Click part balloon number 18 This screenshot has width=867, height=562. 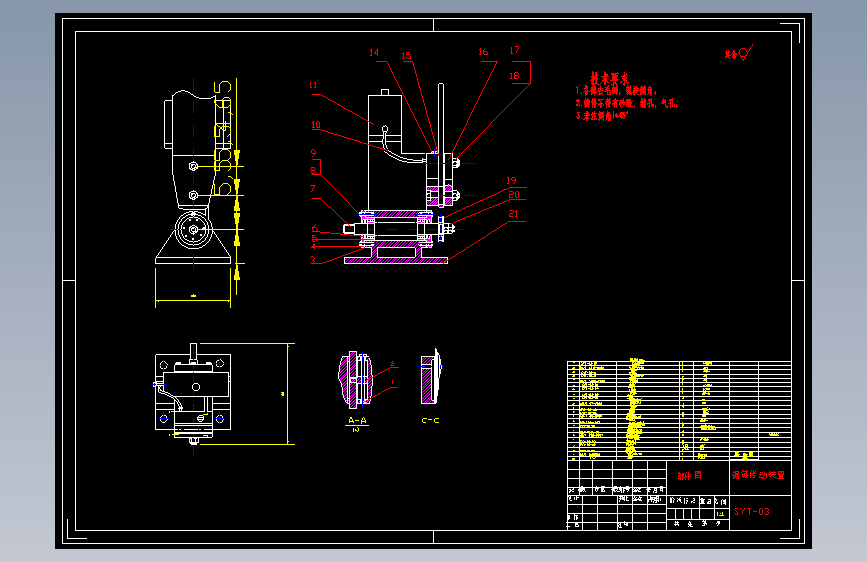514,76
